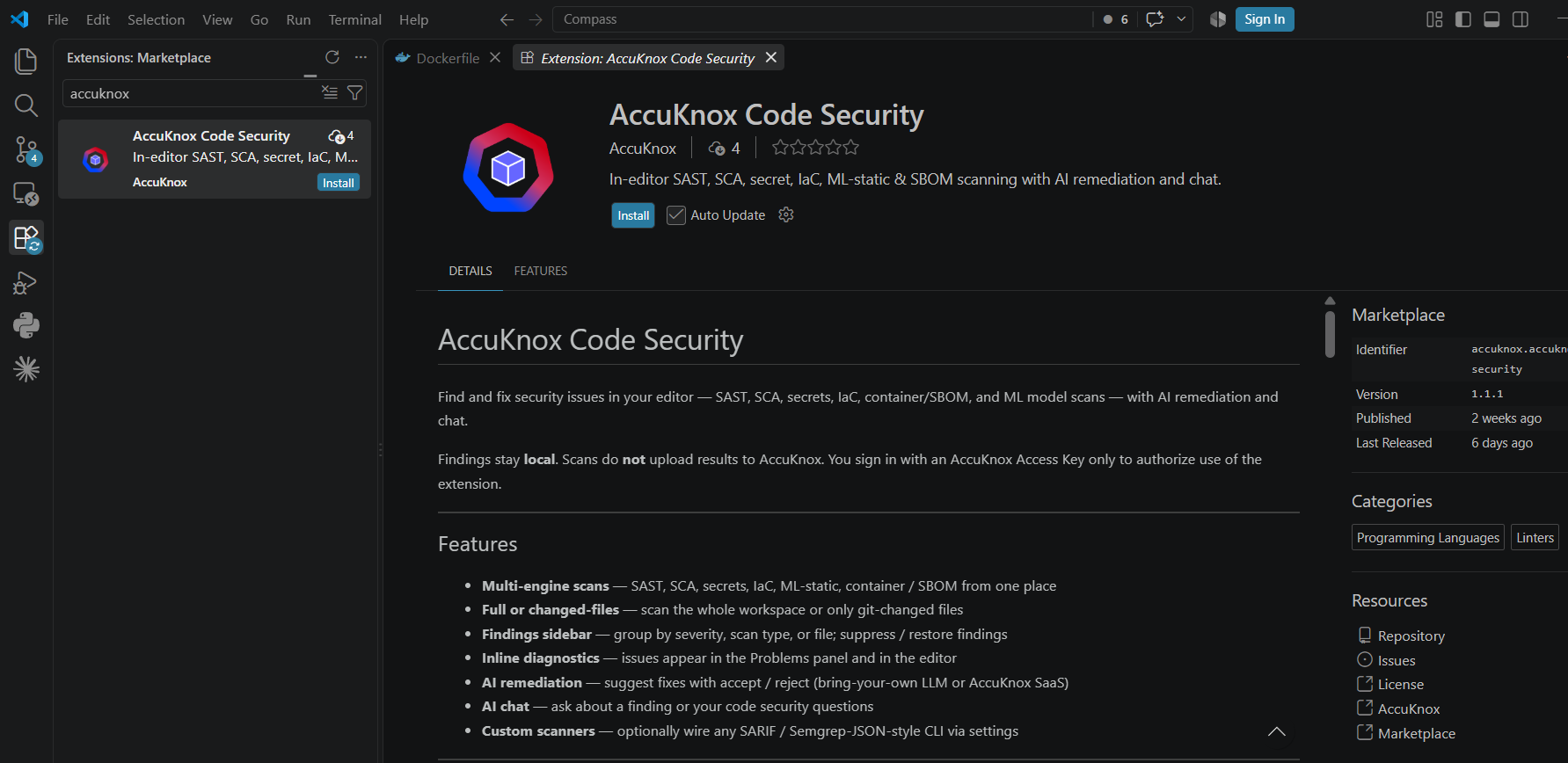Open the Terminal menu
1568x763 pixels.
(355, 19)
